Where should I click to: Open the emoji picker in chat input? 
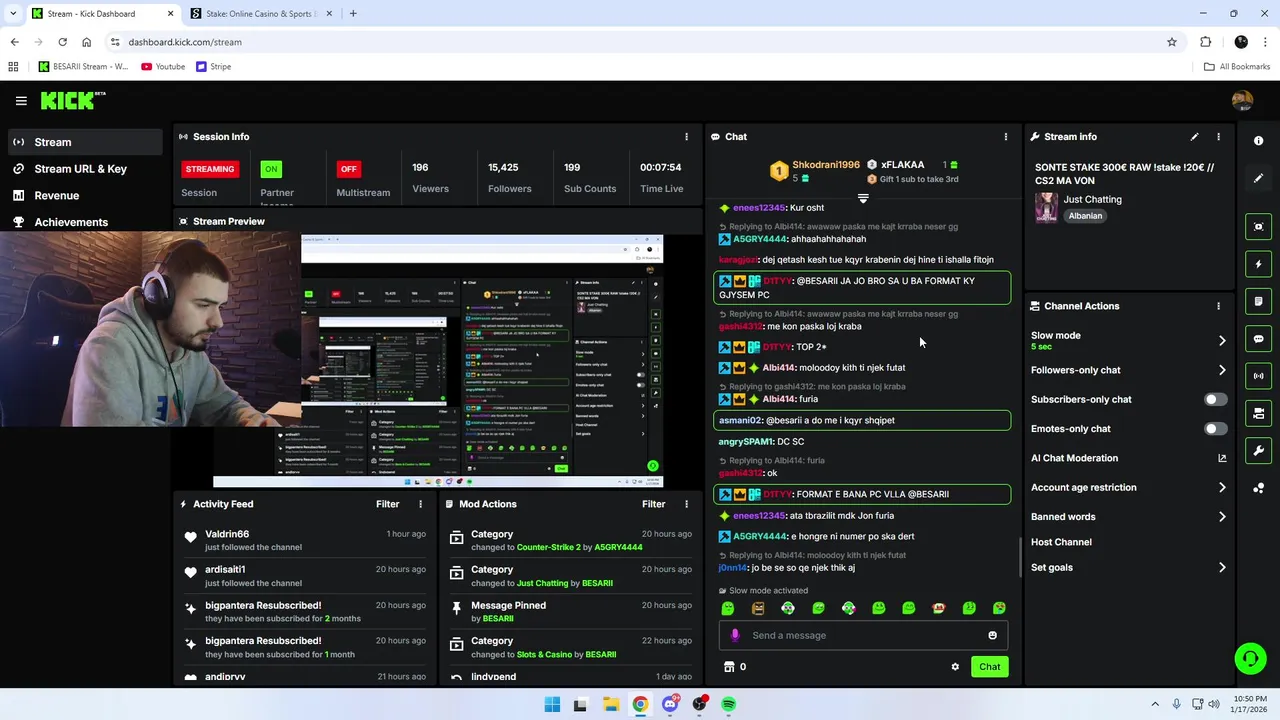[992, 635]
